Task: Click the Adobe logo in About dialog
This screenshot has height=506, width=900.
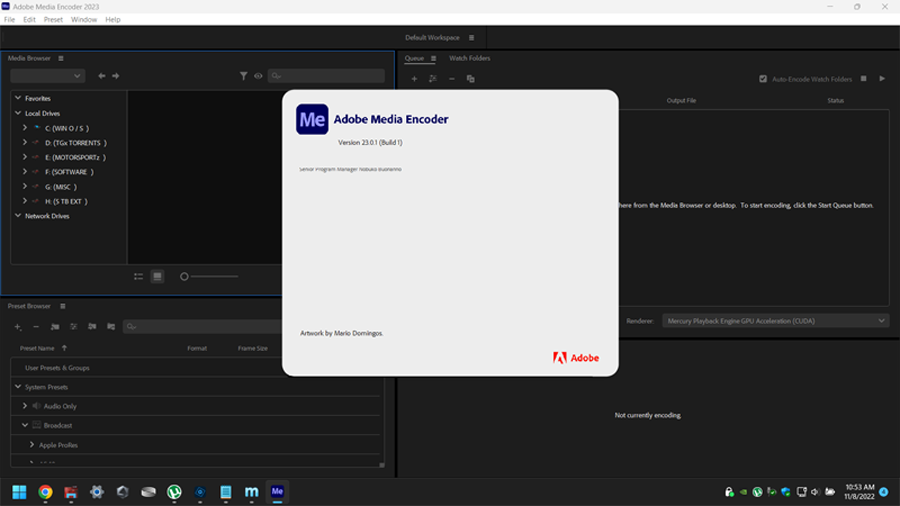Action: (x=576, y=358)
